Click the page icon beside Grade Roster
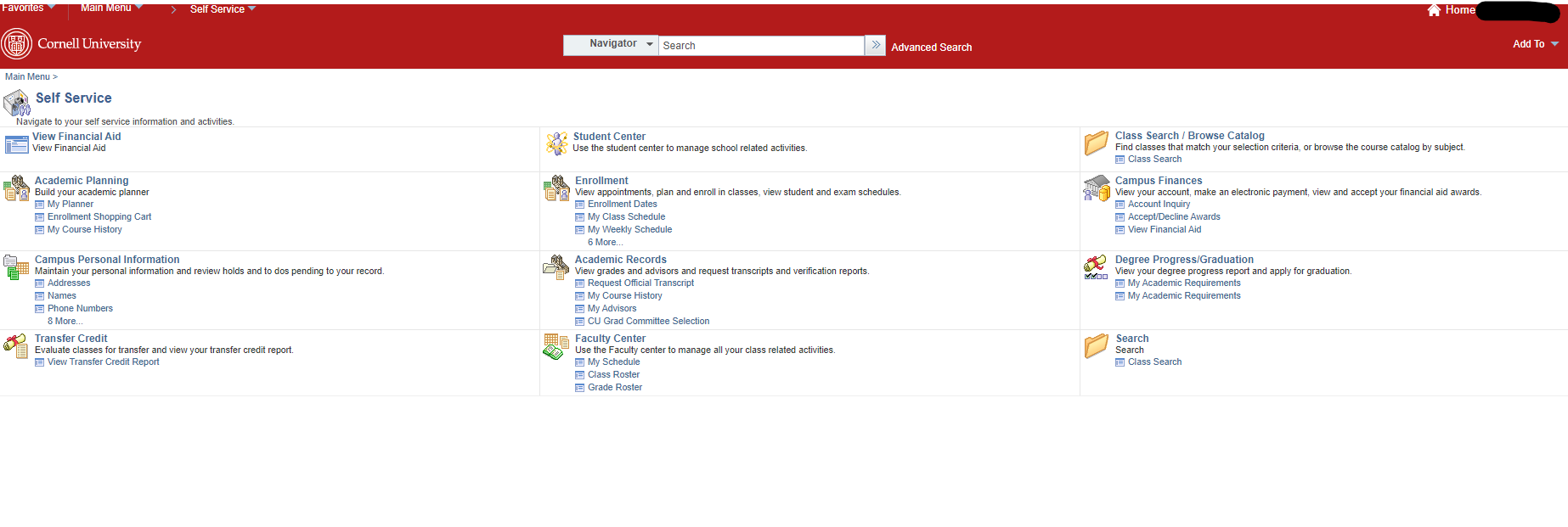The height and width of the screenshot is (527, 1568). tap(579, 388)
